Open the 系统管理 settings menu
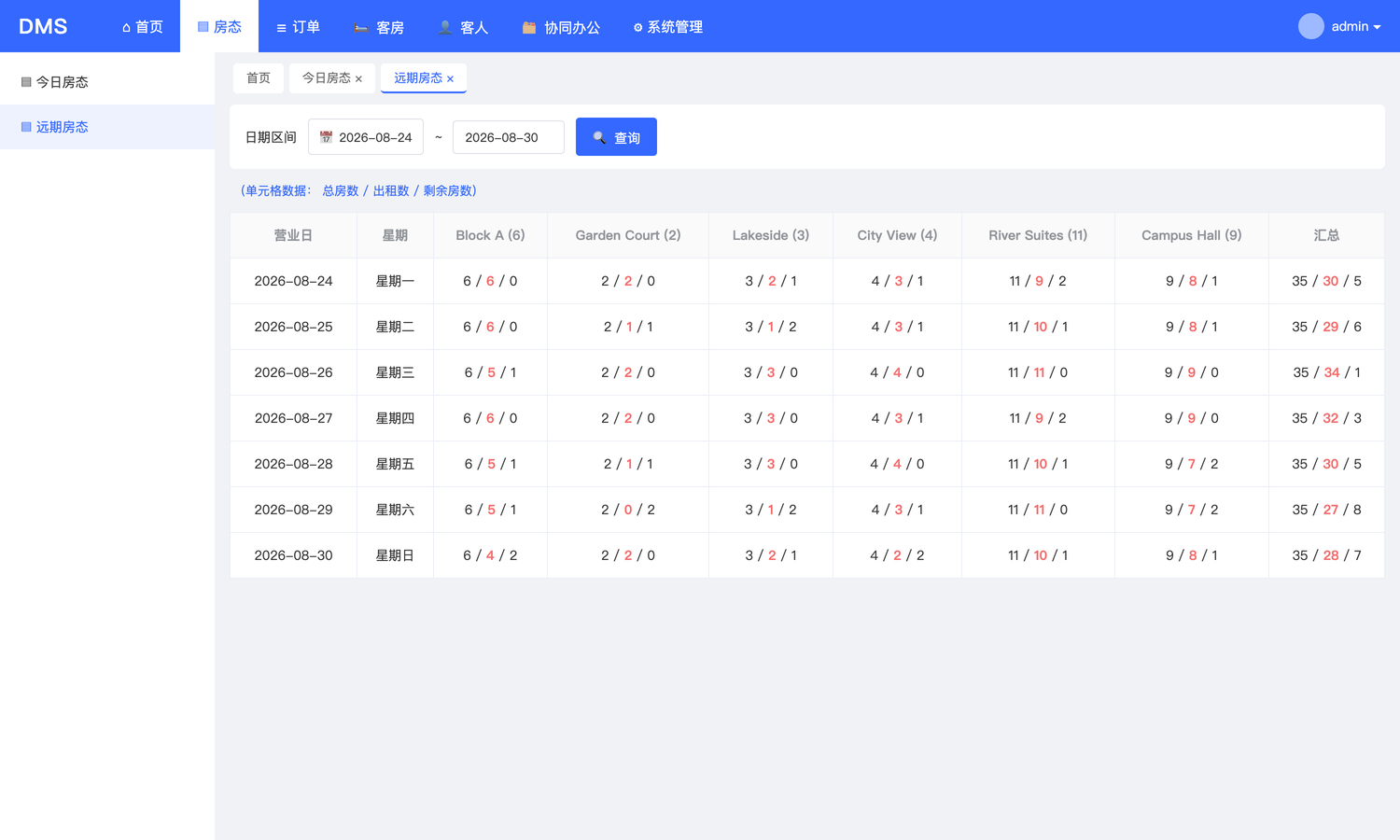Screen dimensions: 1400x840 coord(668,27)
